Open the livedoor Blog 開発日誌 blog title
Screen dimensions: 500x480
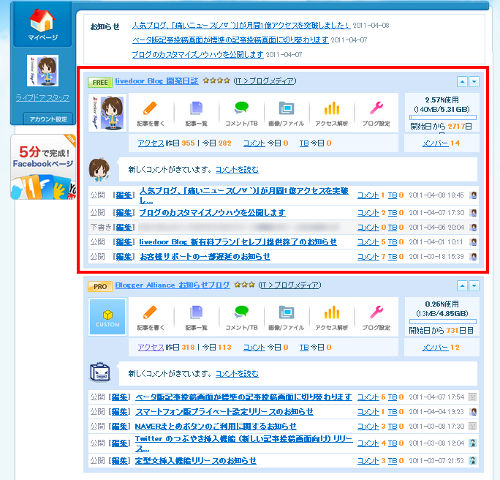[x=157, y=81]
